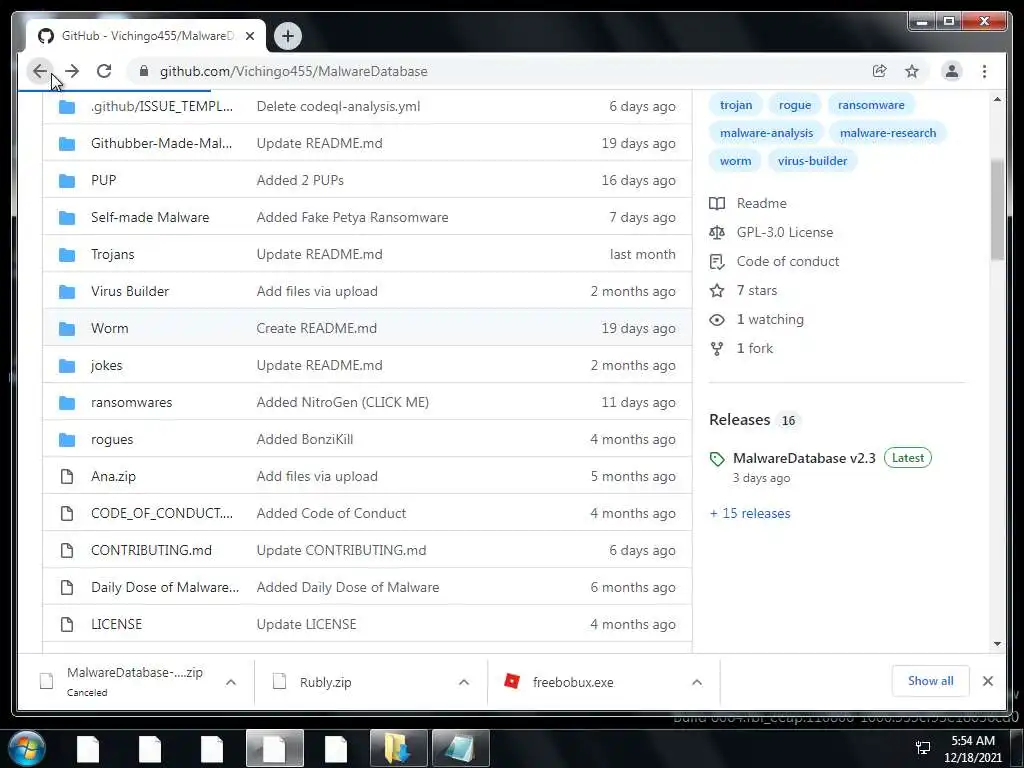Click Show all downloads button

(930, 681)
